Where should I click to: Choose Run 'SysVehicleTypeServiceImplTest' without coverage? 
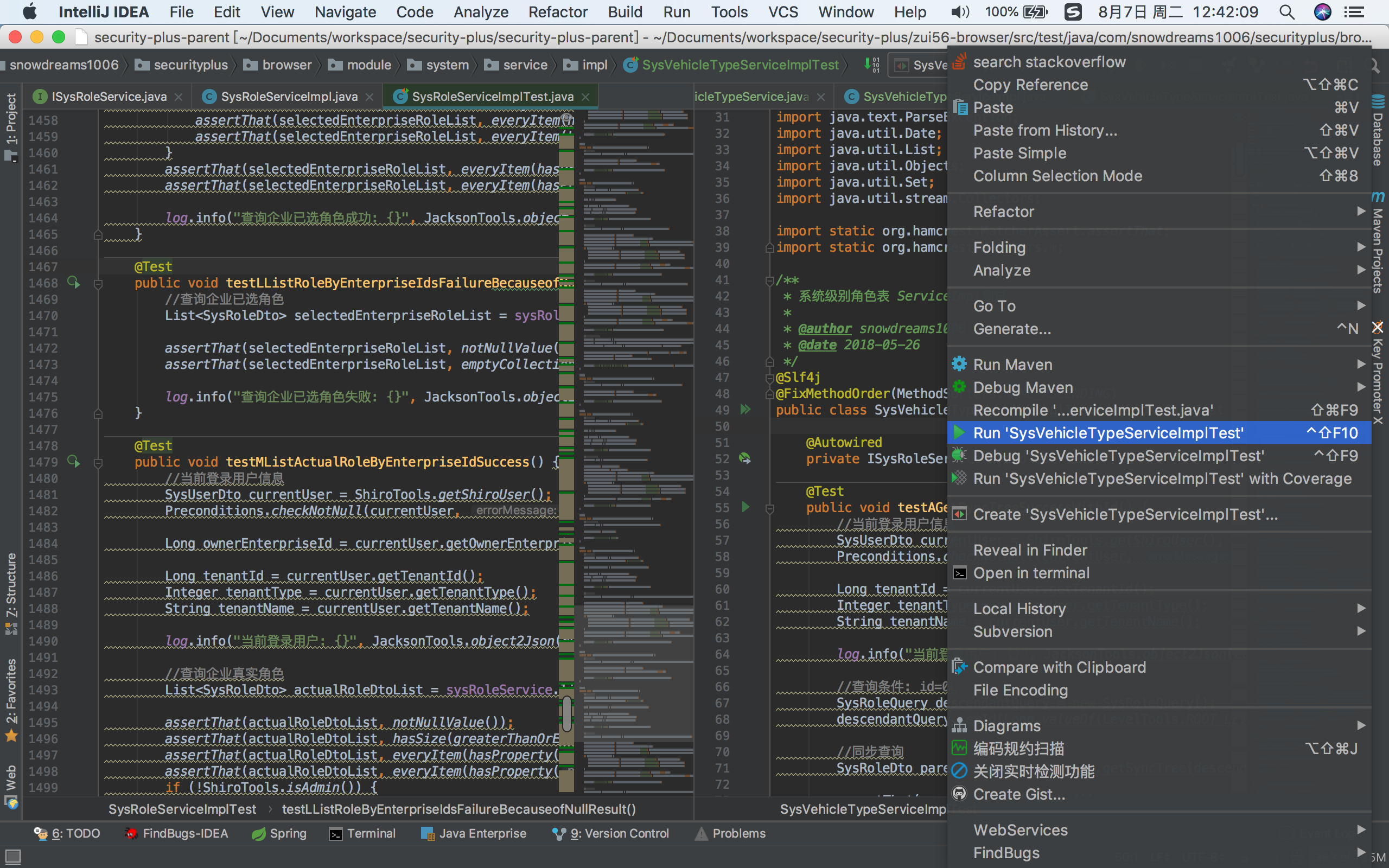(x=1159, y=432)
